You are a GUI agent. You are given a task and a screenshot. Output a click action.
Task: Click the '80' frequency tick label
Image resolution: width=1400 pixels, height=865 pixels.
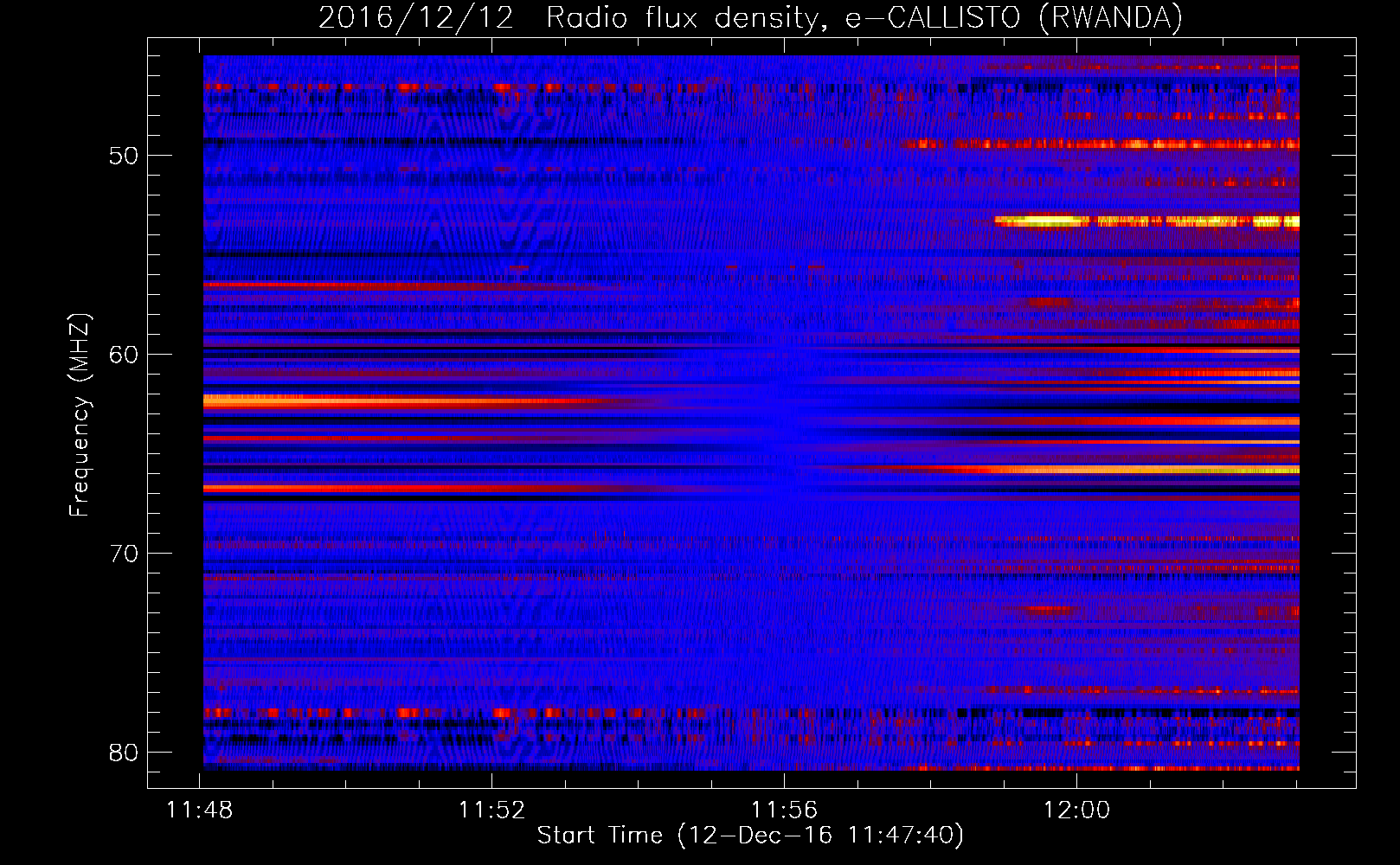[125, 753]
